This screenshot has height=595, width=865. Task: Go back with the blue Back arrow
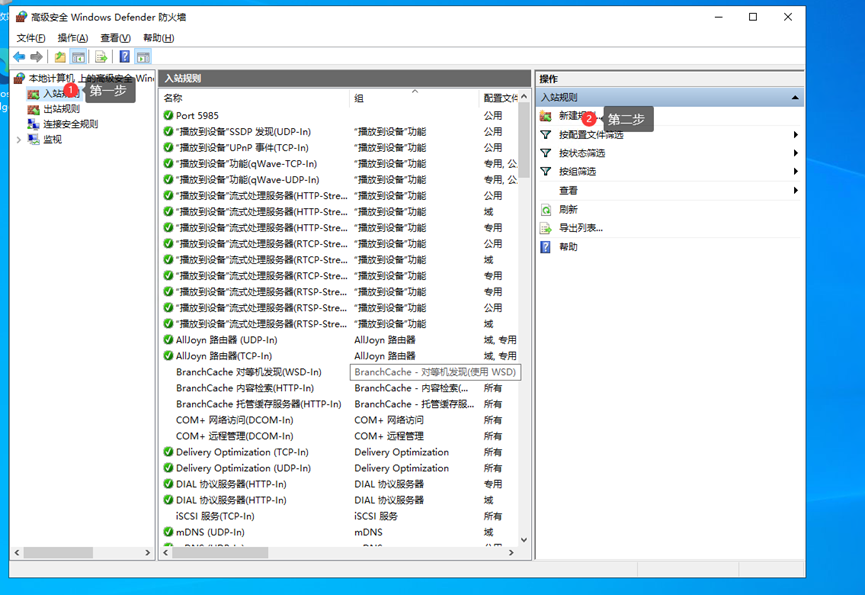point(19,57)
